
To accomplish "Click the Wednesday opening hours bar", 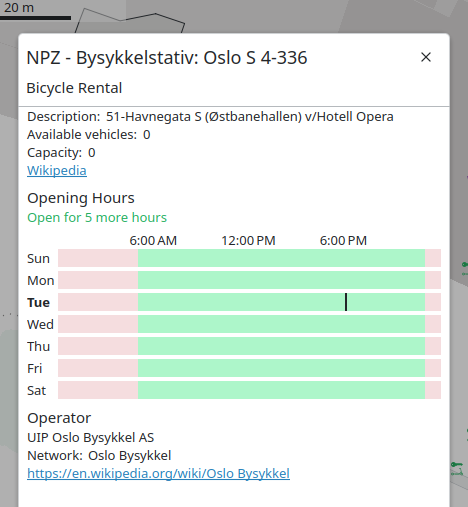I will click(249, 324).
